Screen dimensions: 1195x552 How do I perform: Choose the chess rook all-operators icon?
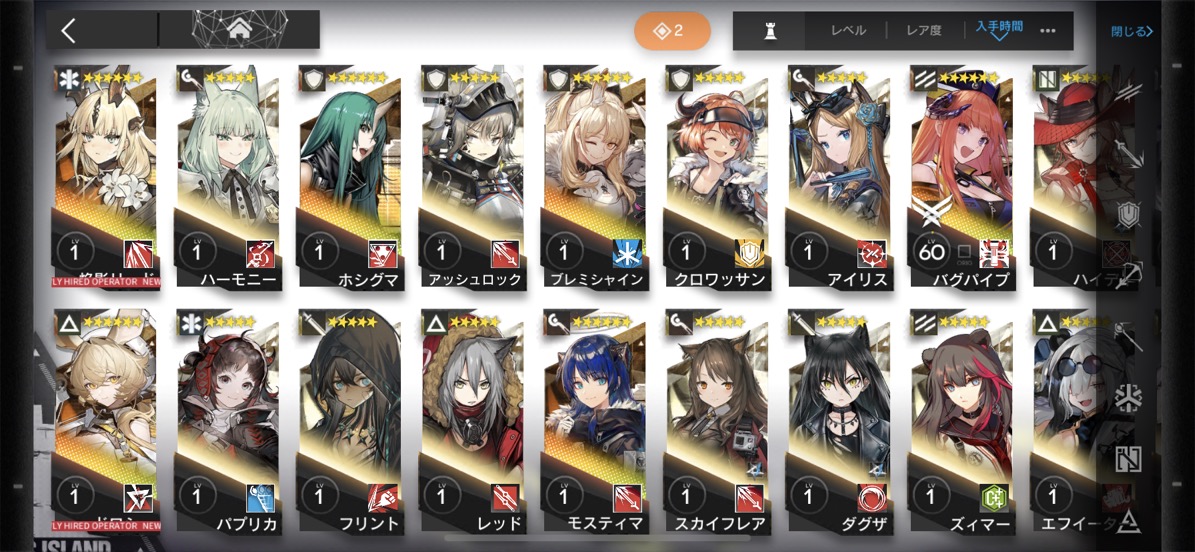(x=770, y=30)
